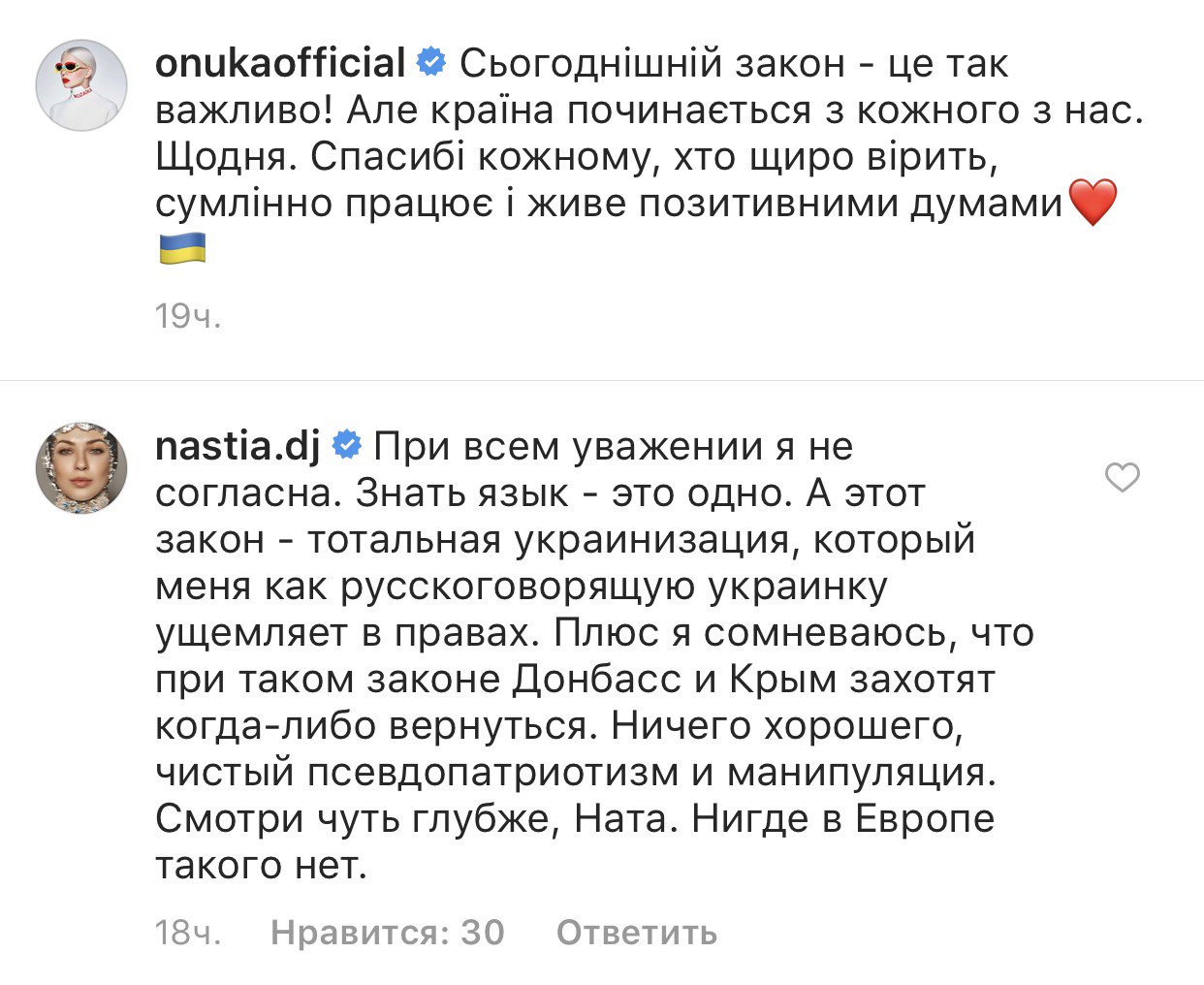
Task: Tap the red heart emoji in onukaofficial's comment
Action: pos(1093,204)
